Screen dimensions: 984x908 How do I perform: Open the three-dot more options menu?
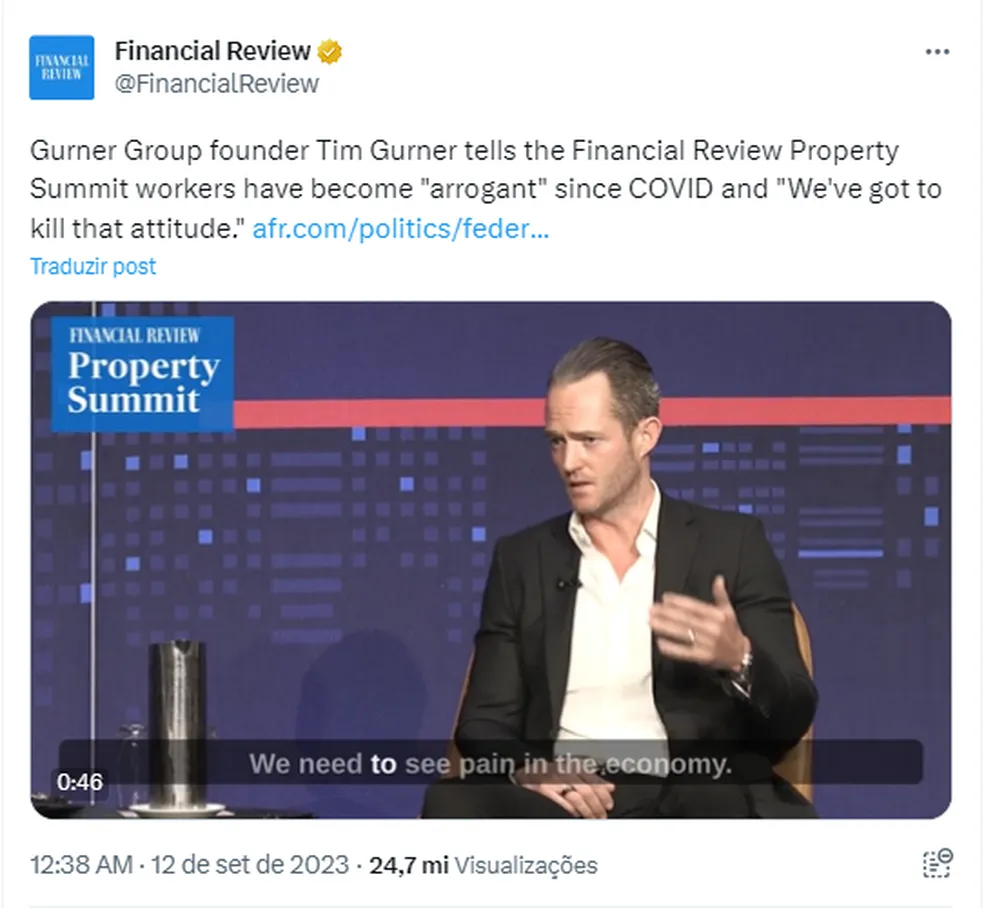[x=936, y=52]
